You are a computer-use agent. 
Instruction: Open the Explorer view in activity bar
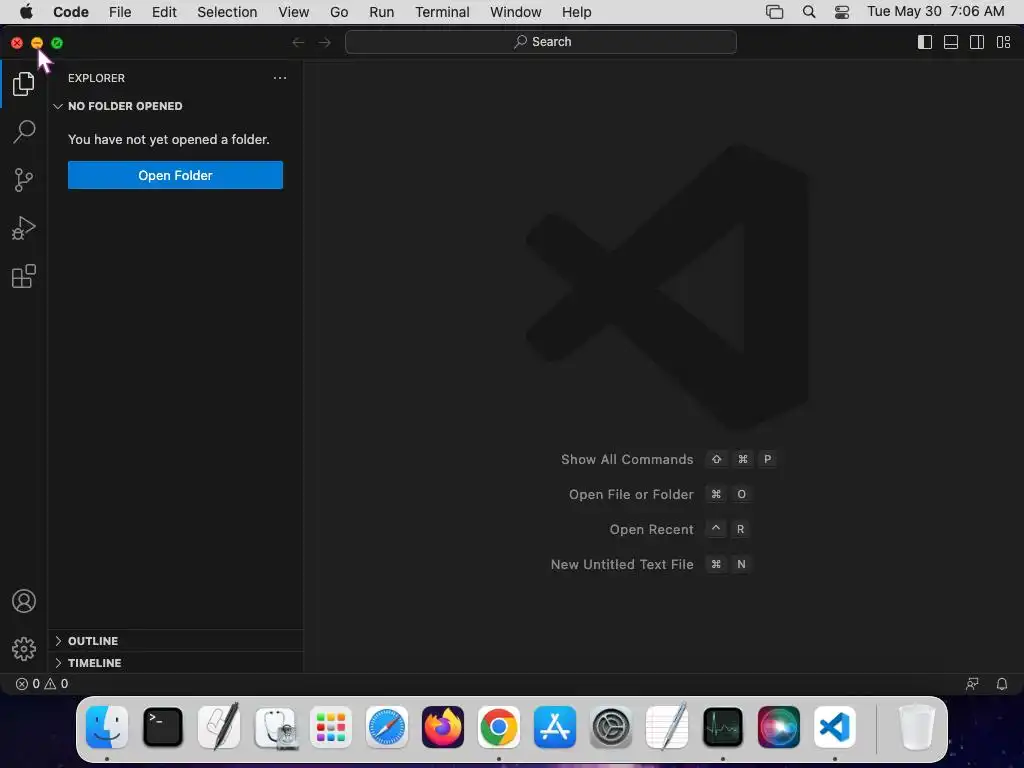click(24, 84)
